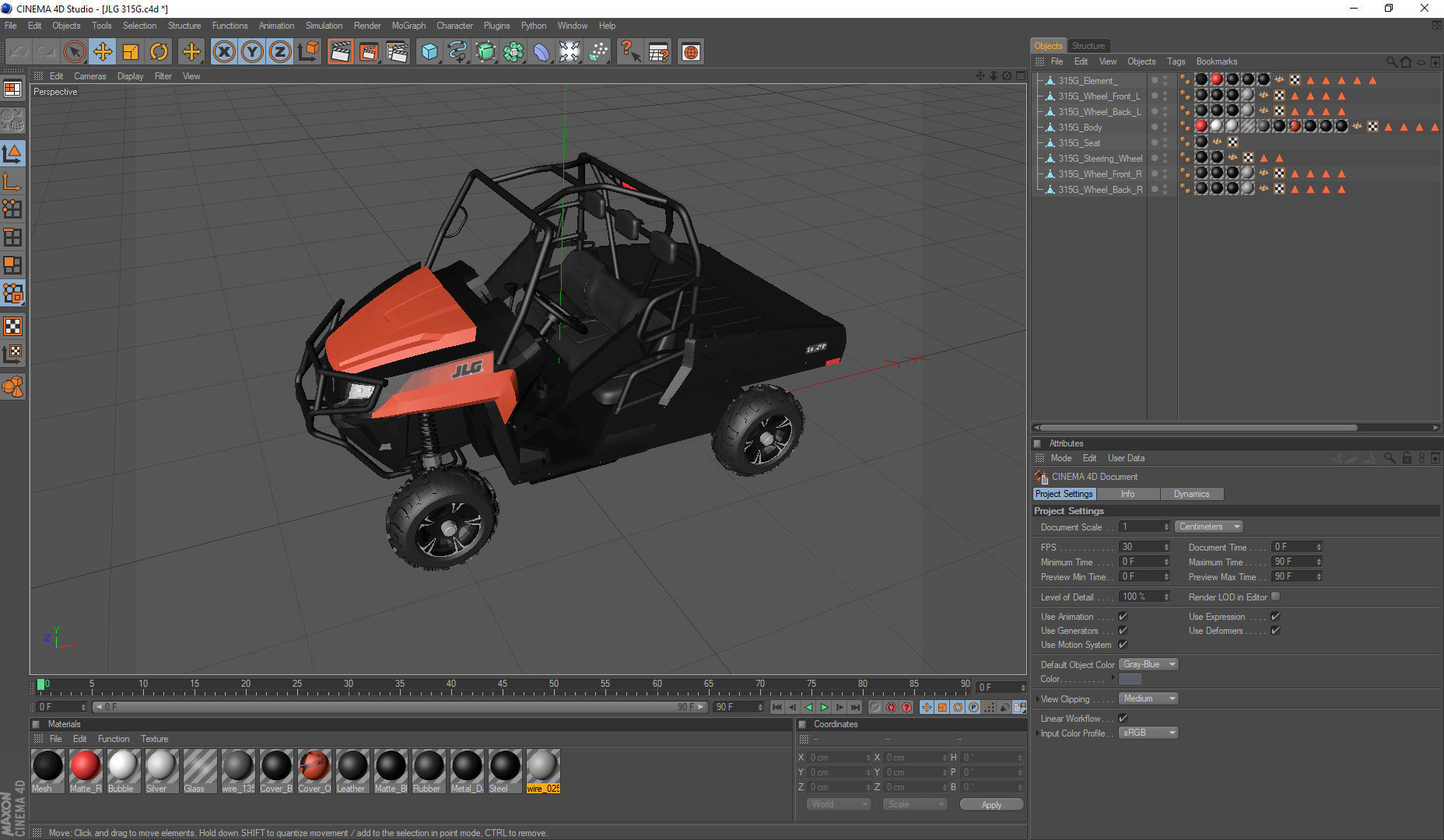Switch to the Dynamics tab in Attributes
The image size is (1444, 840).
click(1192, 494)
